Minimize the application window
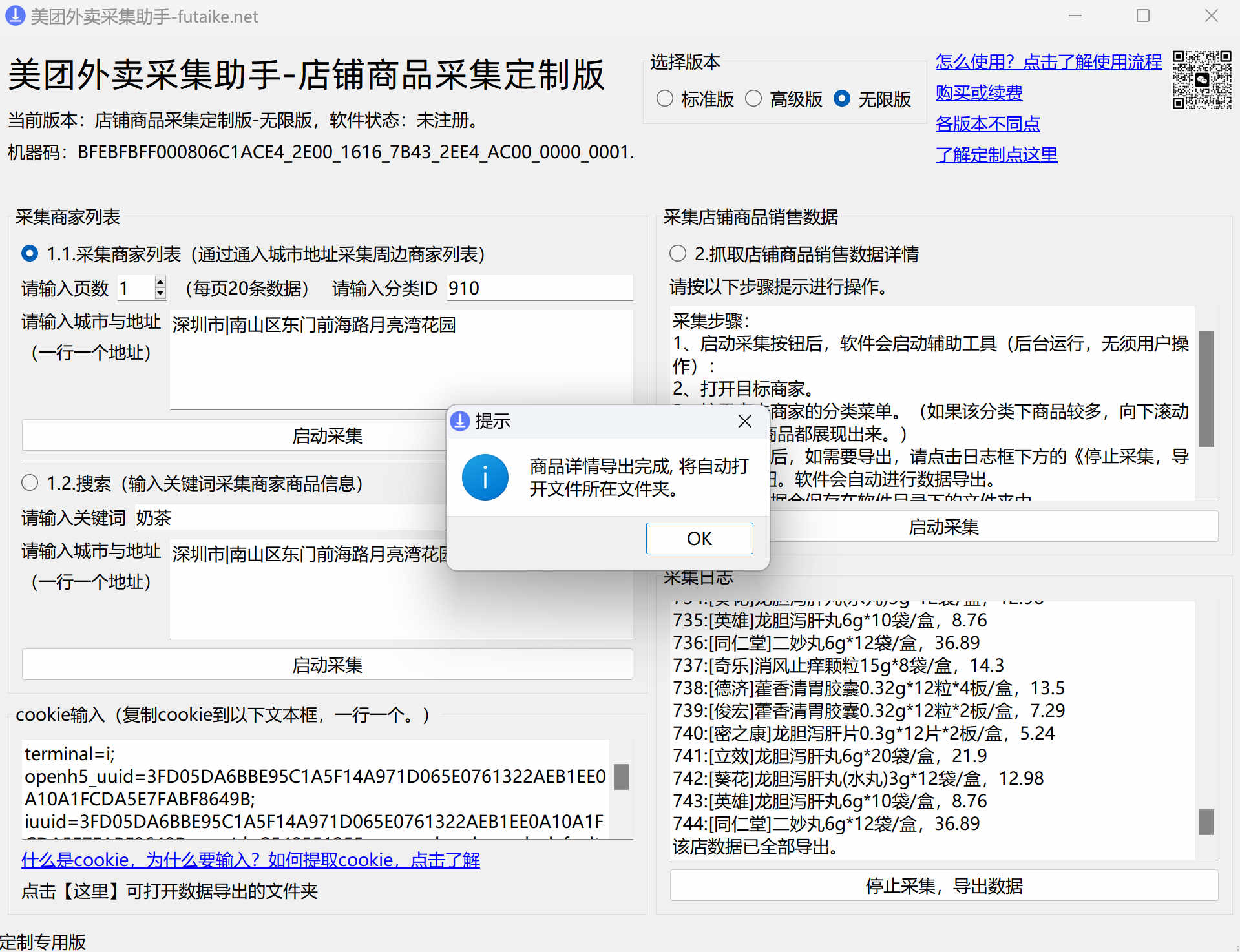The height and width of the screenshot is (952, 1240). pos(1075,16)
